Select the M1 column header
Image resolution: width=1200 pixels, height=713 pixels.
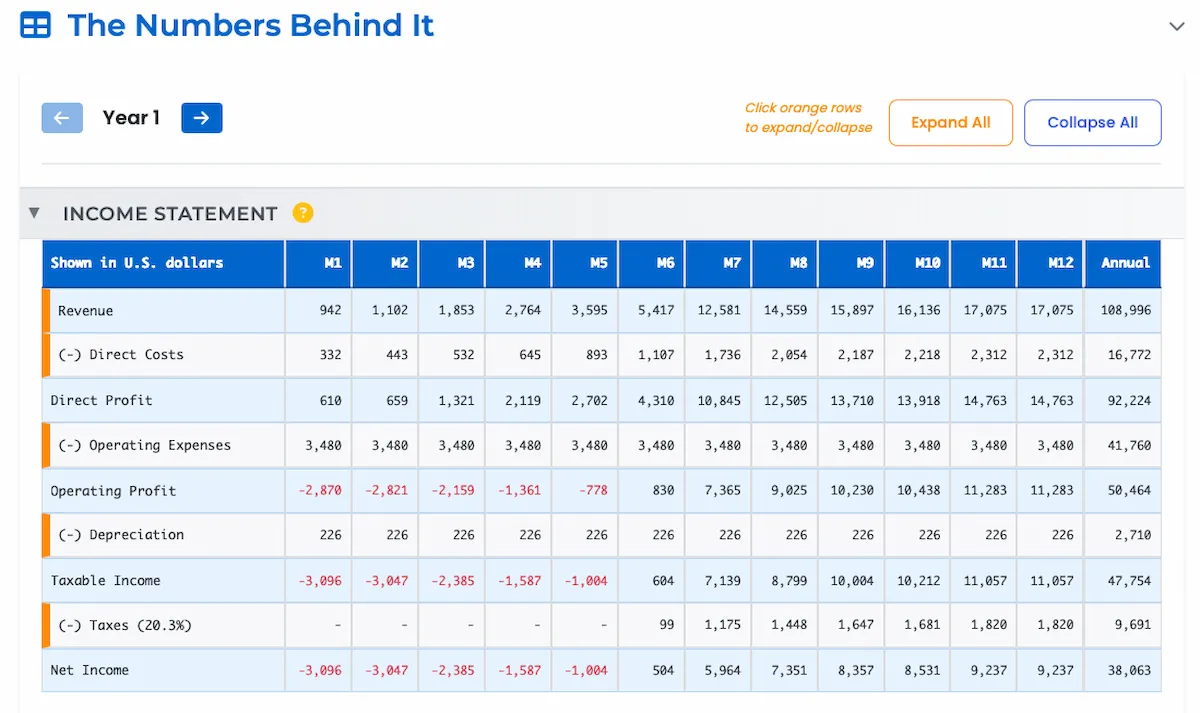333,263
